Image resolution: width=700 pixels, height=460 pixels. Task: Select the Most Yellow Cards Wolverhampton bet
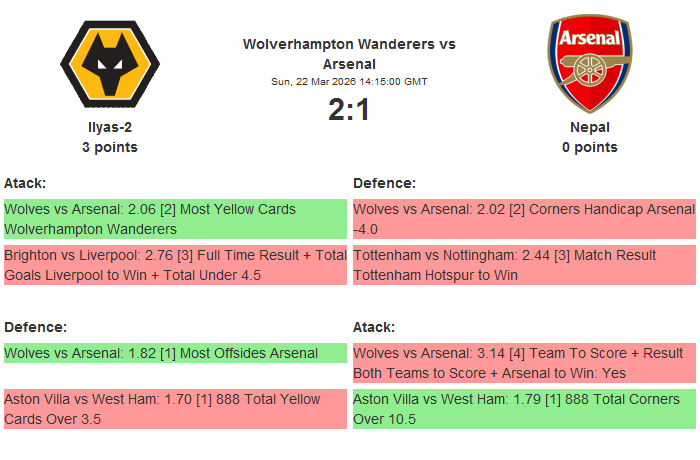(x=175, y=219)
